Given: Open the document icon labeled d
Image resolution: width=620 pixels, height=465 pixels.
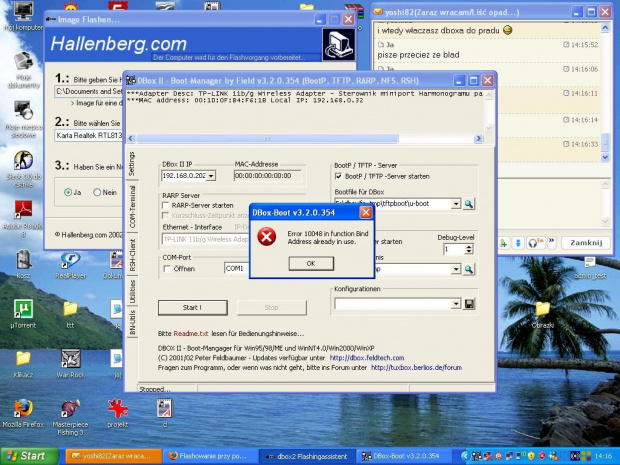Looking at the screenshot, I should (x=164, y=413).
